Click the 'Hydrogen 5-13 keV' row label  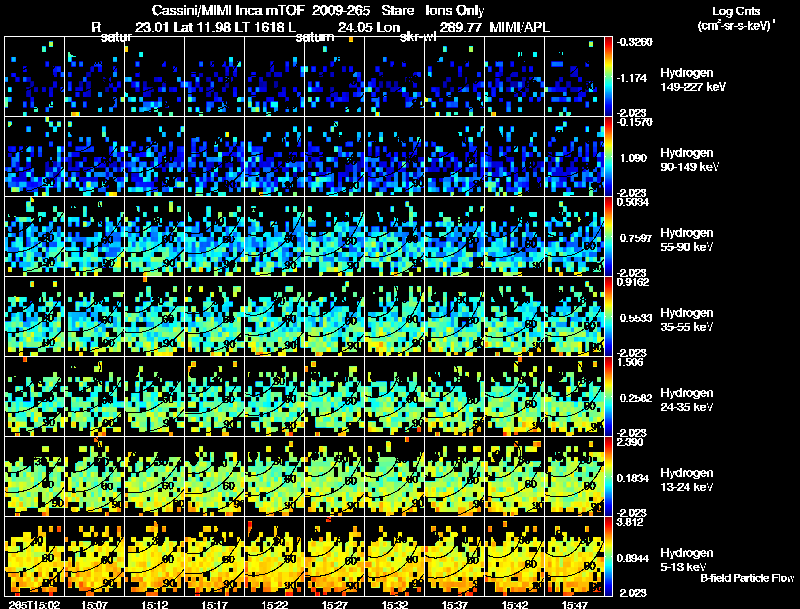point(687,560)
